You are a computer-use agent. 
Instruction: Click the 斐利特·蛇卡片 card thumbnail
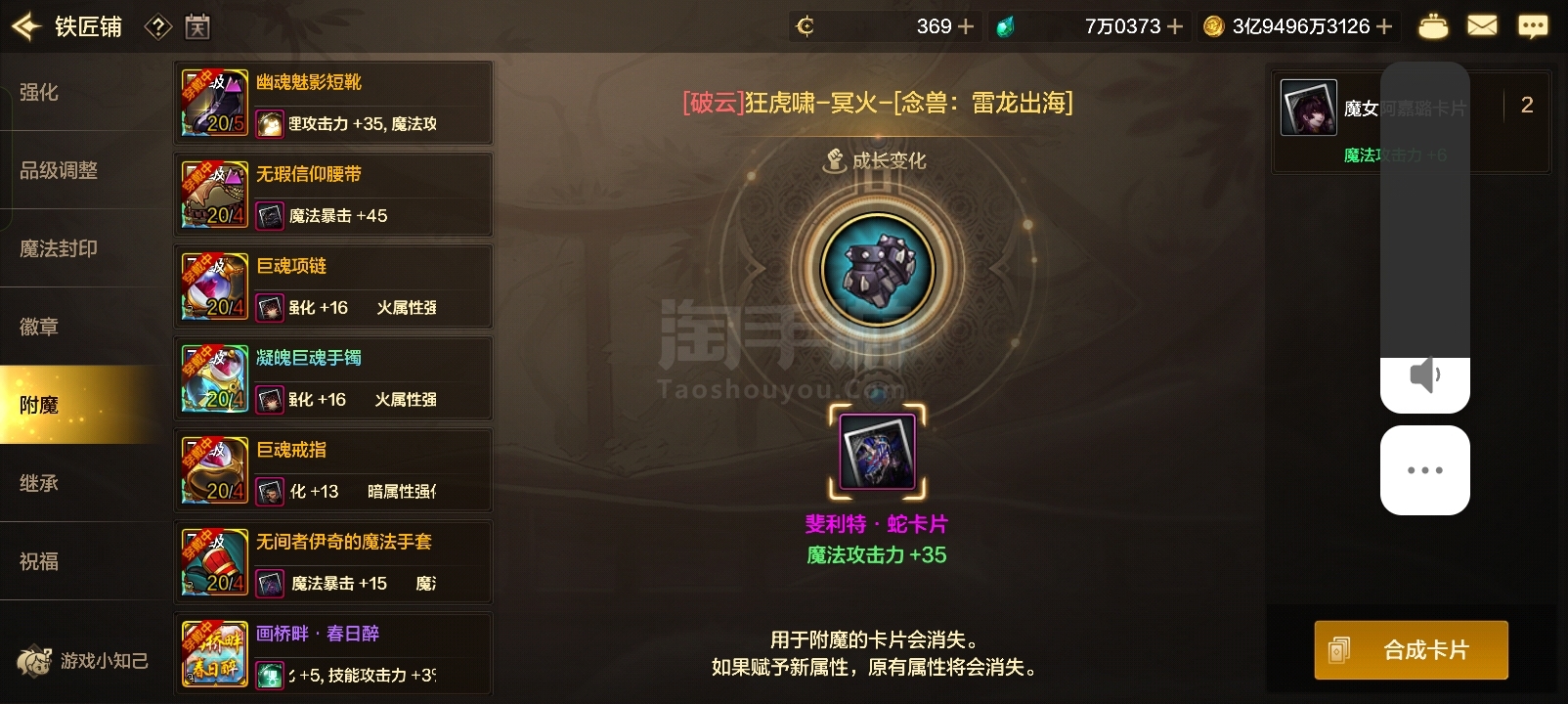(877, 451)
